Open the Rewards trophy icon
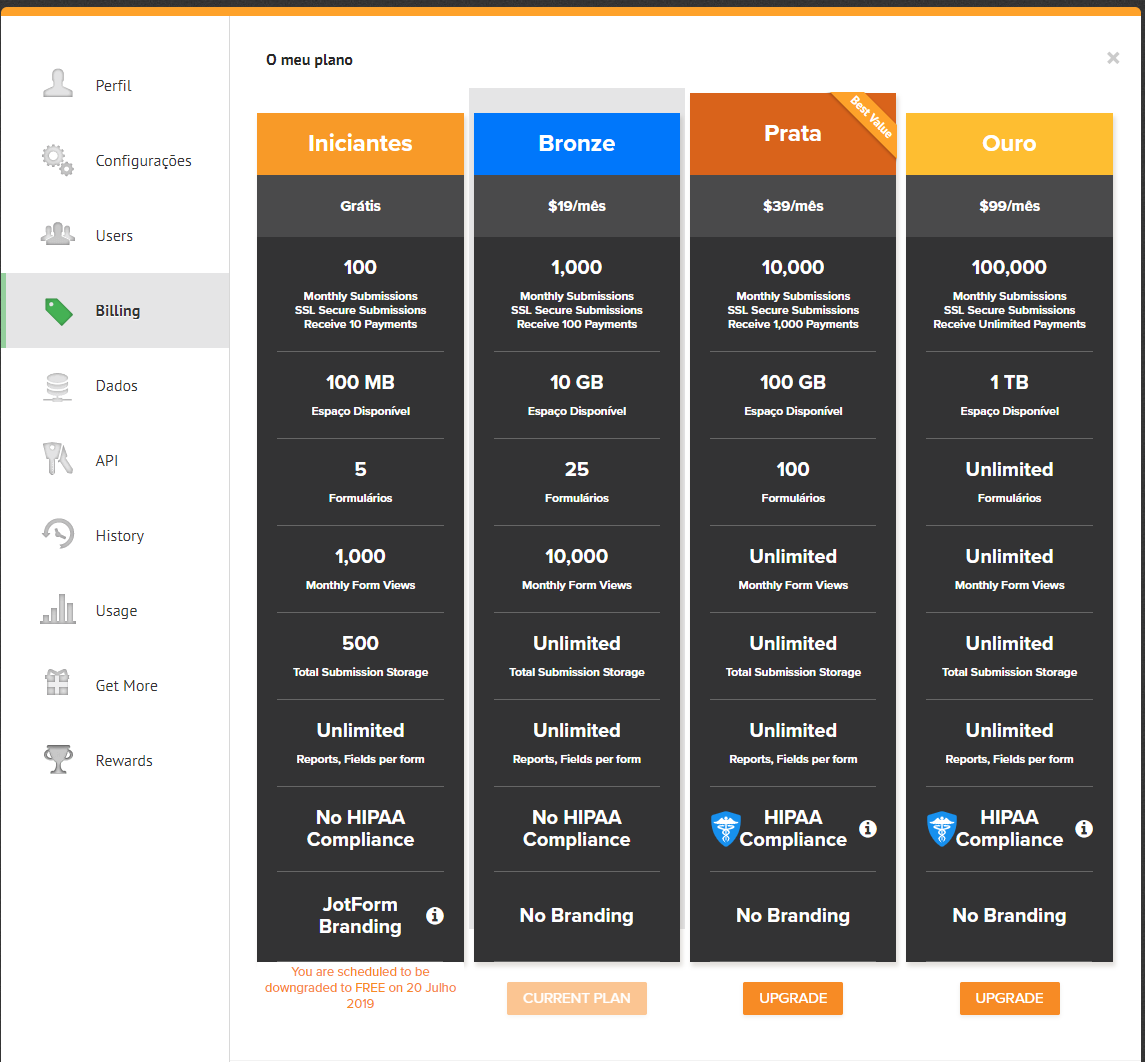Viewport: 1145px width, 1062px height. pyautogui.click(x=58, y=759)
